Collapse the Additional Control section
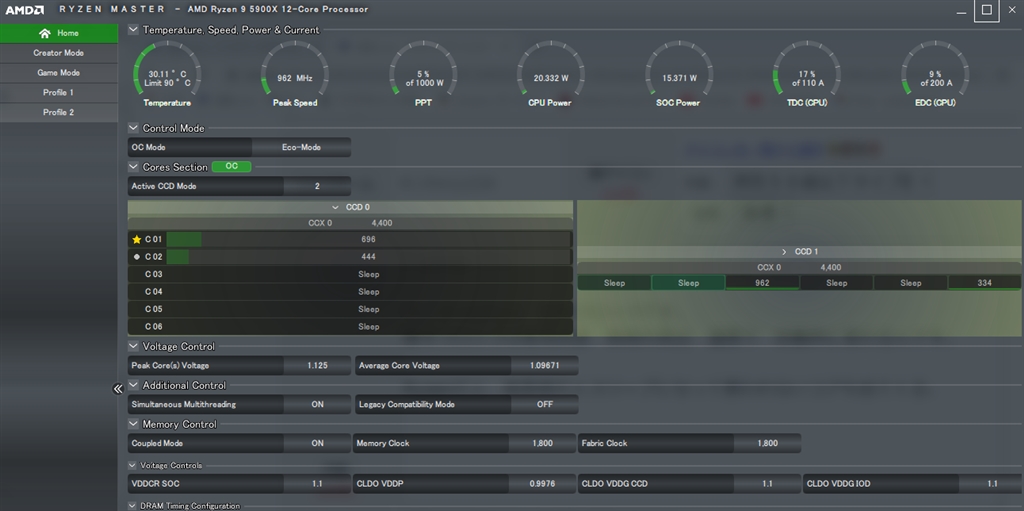Viewport: 1024px width, 511px height. pos(133,386)
